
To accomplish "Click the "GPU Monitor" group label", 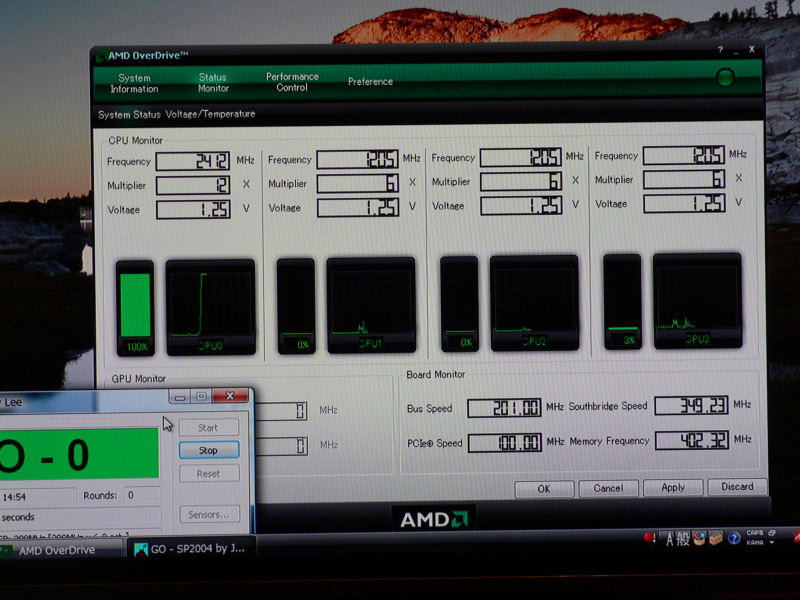I will pos(138,379).
